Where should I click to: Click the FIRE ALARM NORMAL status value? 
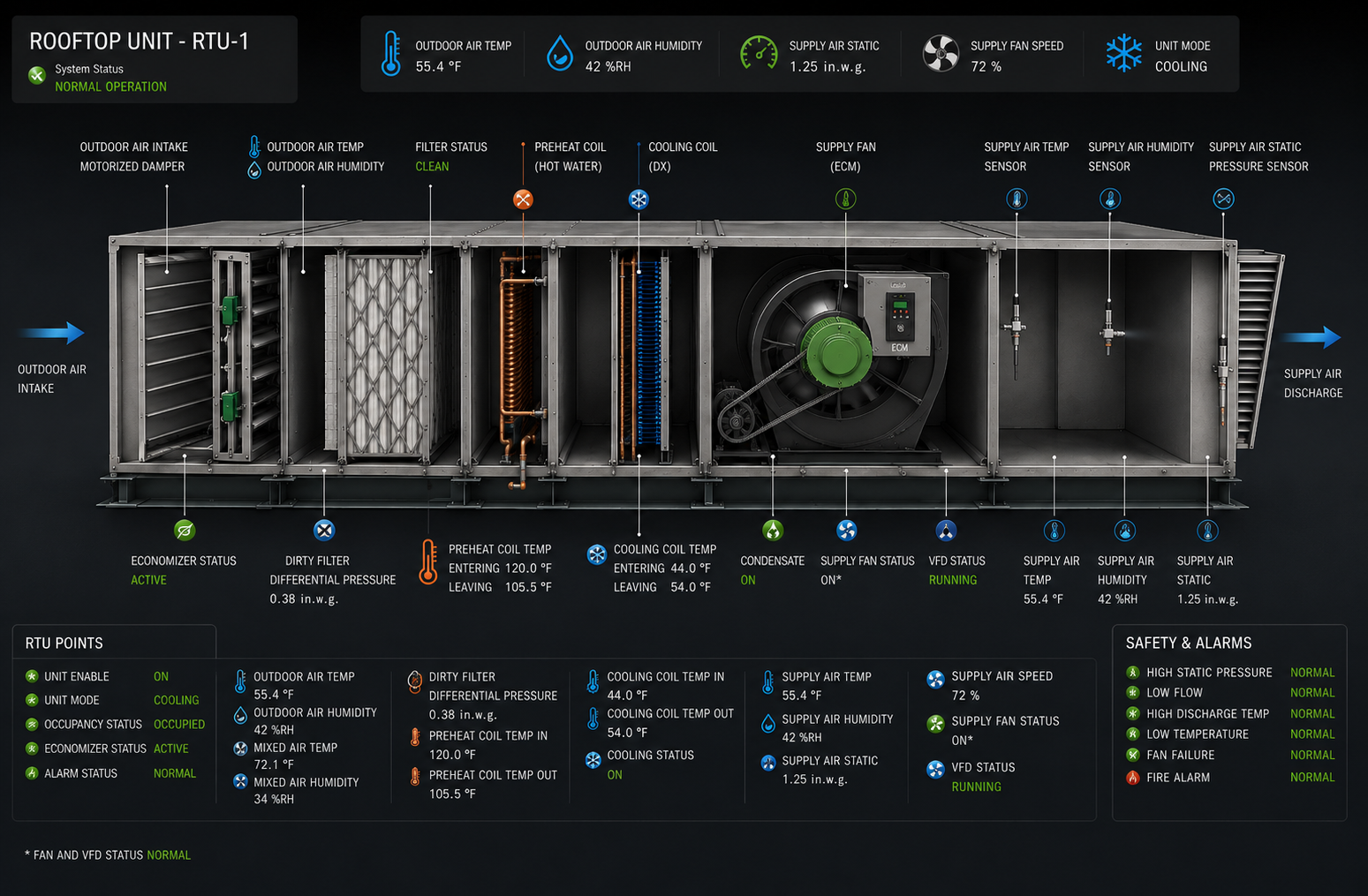(x=1312, y=778)
